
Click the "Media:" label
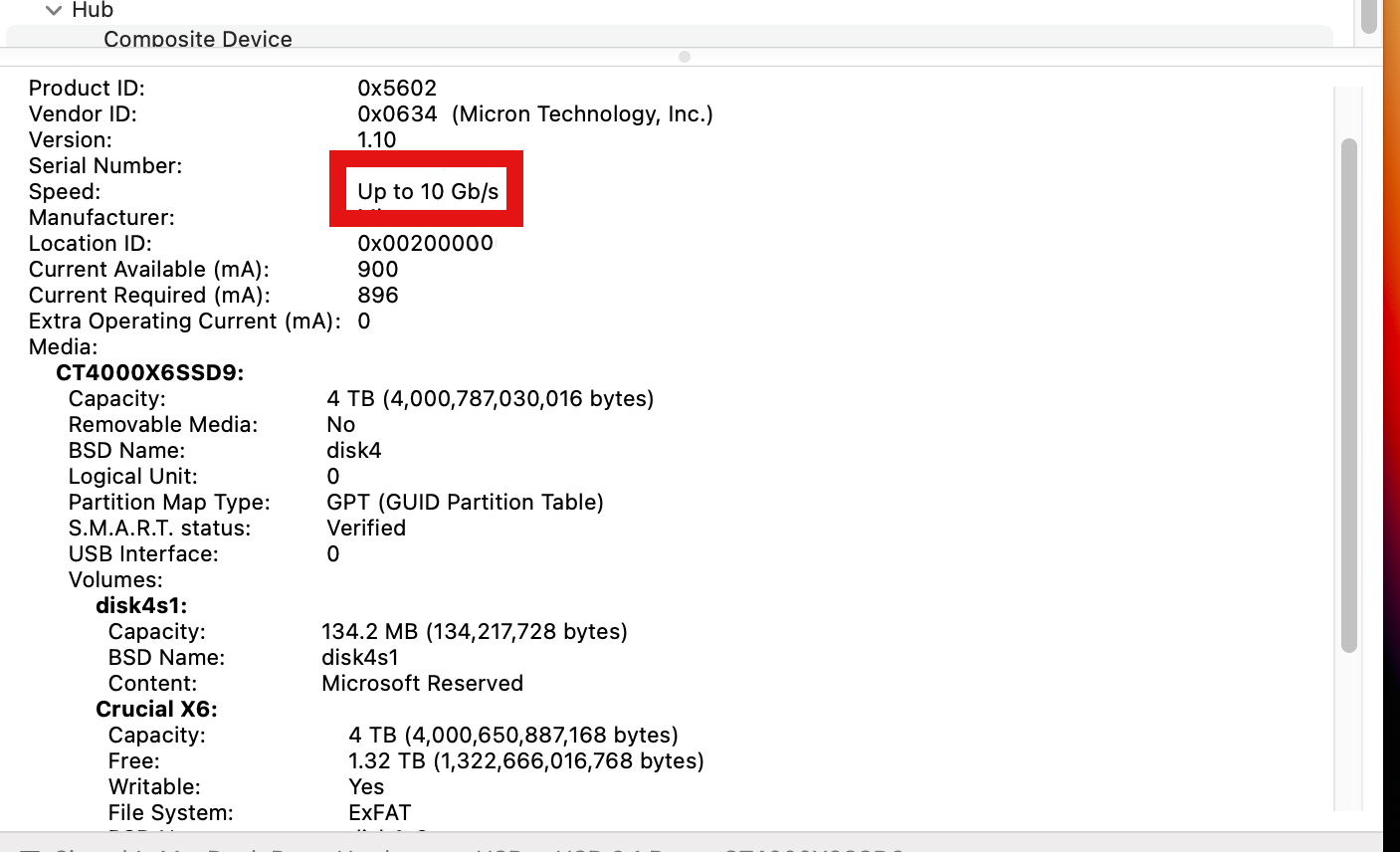point(64,347)
